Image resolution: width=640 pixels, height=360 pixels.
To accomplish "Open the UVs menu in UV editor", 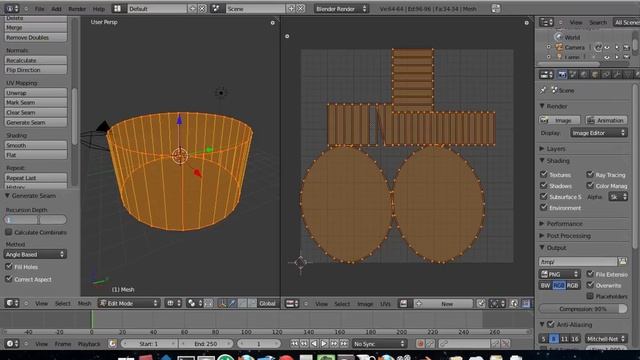I will pos(385,304).
